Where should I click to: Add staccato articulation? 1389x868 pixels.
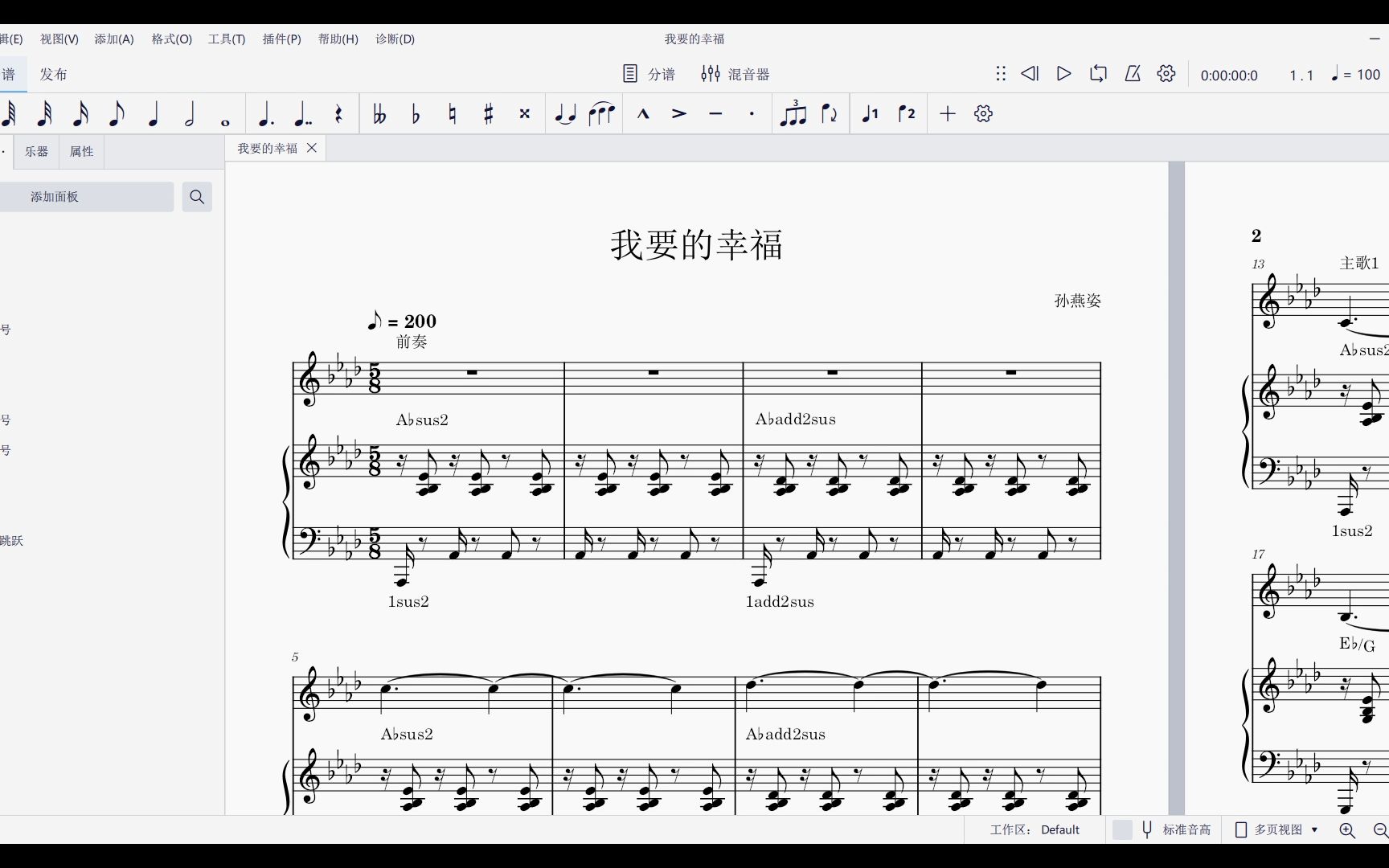pyautogui.click(x=752, y=114)
